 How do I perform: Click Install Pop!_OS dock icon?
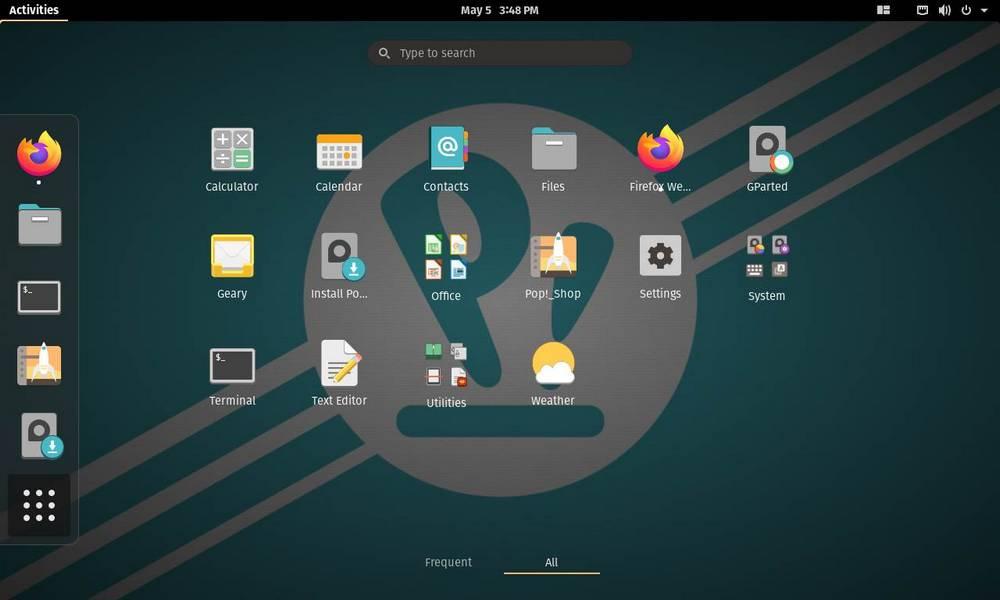point(41,436)
